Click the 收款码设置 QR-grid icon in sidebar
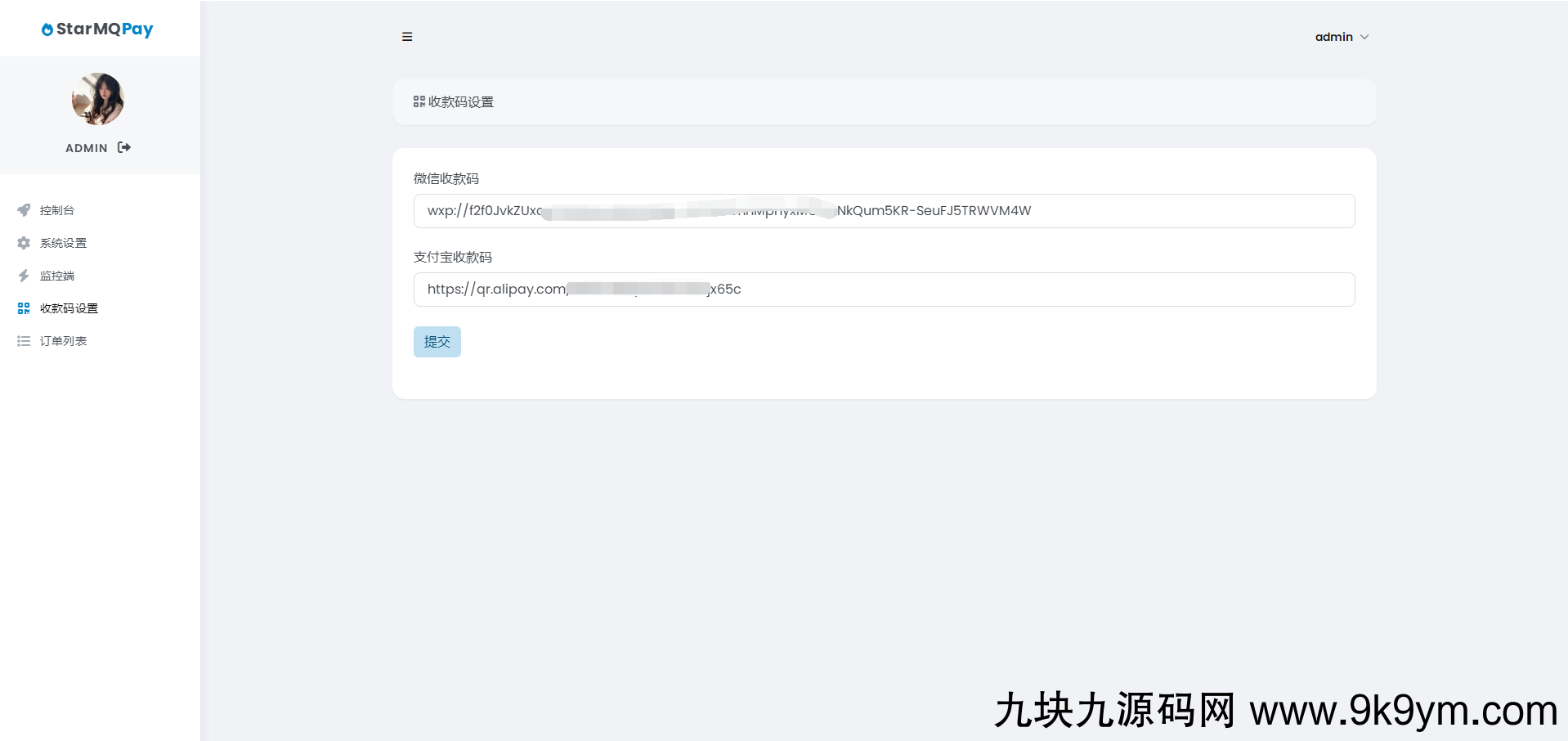The width and height of the screenshot is (1568, 741). coord(24,308)
